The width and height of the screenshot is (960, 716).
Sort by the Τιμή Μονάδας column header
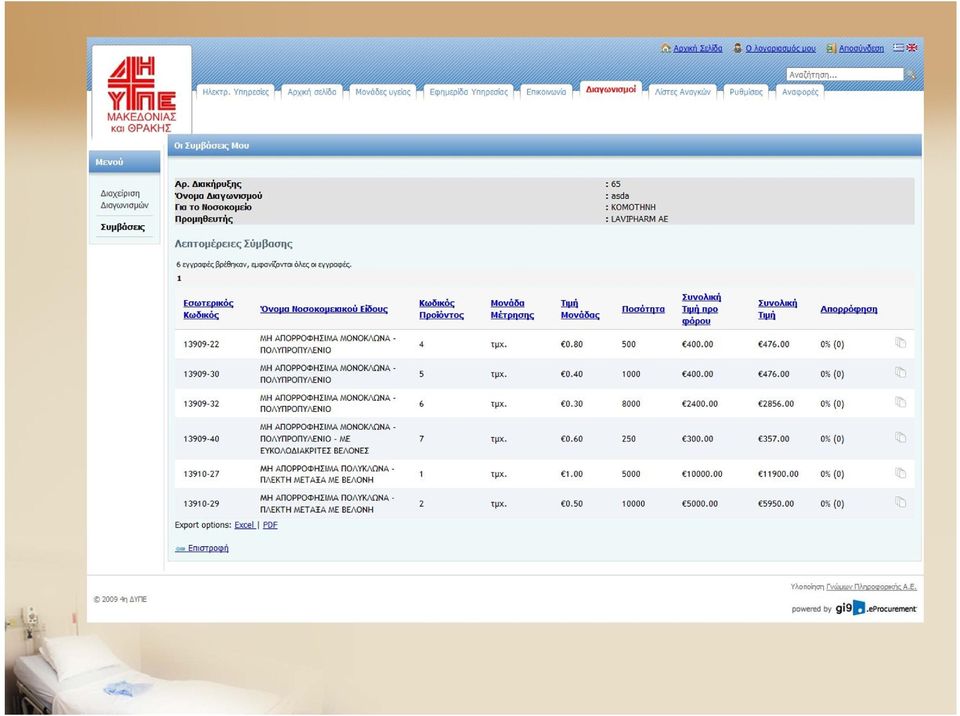point(580,309)
